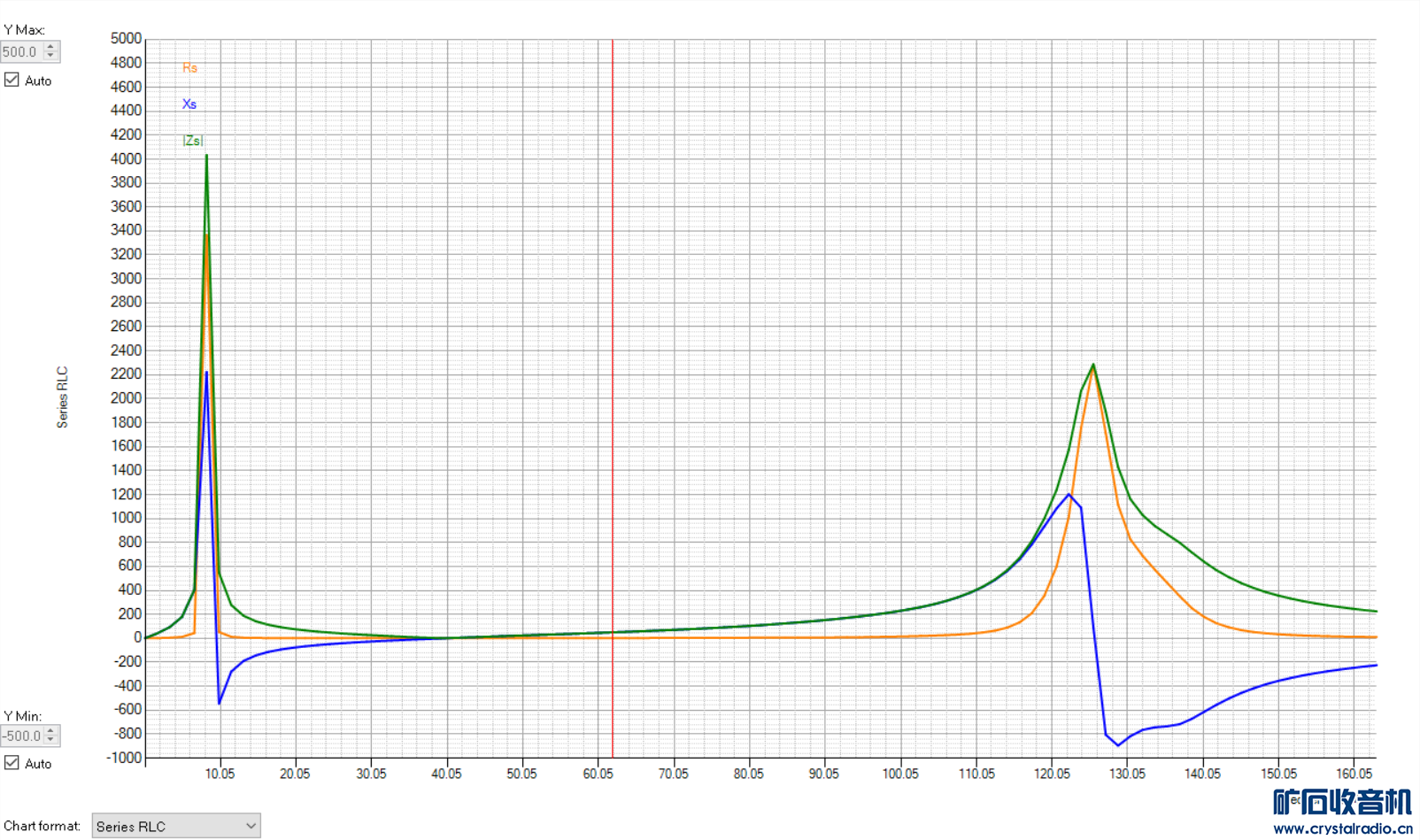Decrease Y Min with the down arrow
The height and width of the screenshot is (840, 1420).
pos(50,740)
